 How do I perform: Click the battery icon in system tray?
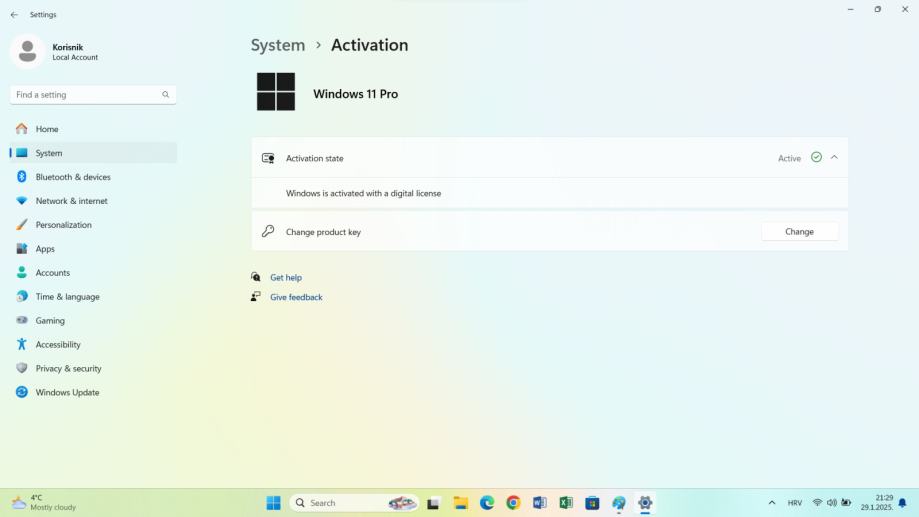(846, 503)
